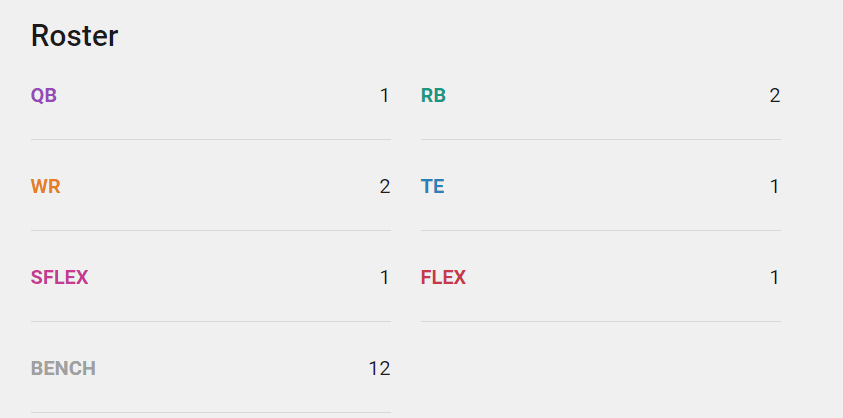The width and height of the screenshot is (843, 418).
Task: Click the divider line under the RB row
Action: pyautogui.click(x=600, y=139)
